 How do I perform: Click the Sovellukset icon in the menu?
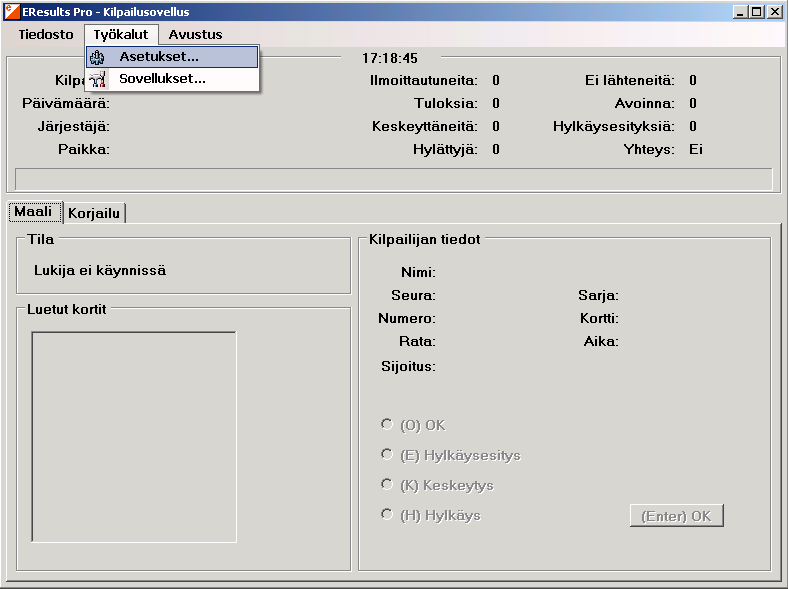tap(97, 79)
